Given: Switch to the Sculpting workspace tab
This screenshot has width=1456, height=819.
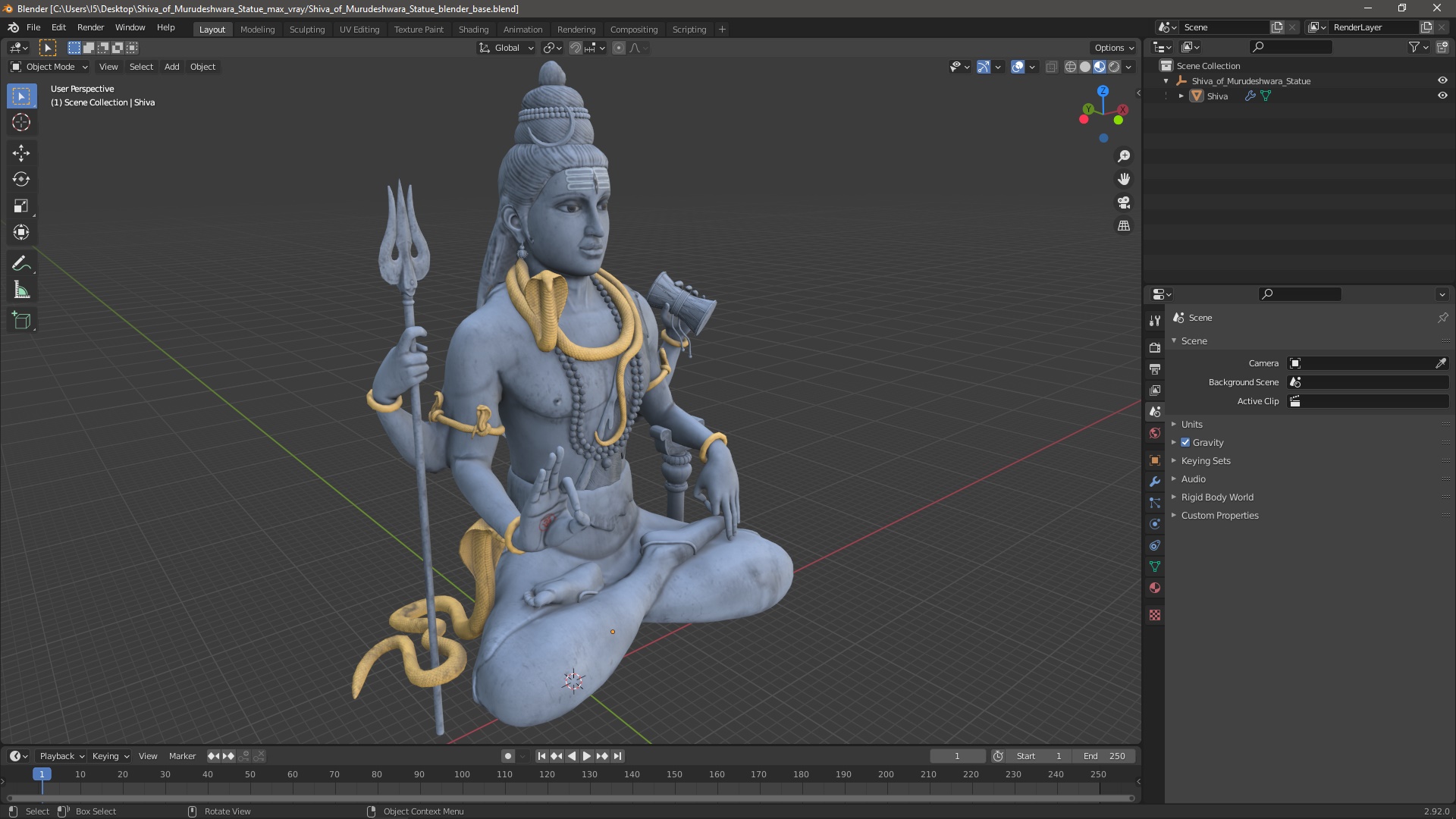Looking at the screenshot, I should pyautogui.click(x=306, y=30).
